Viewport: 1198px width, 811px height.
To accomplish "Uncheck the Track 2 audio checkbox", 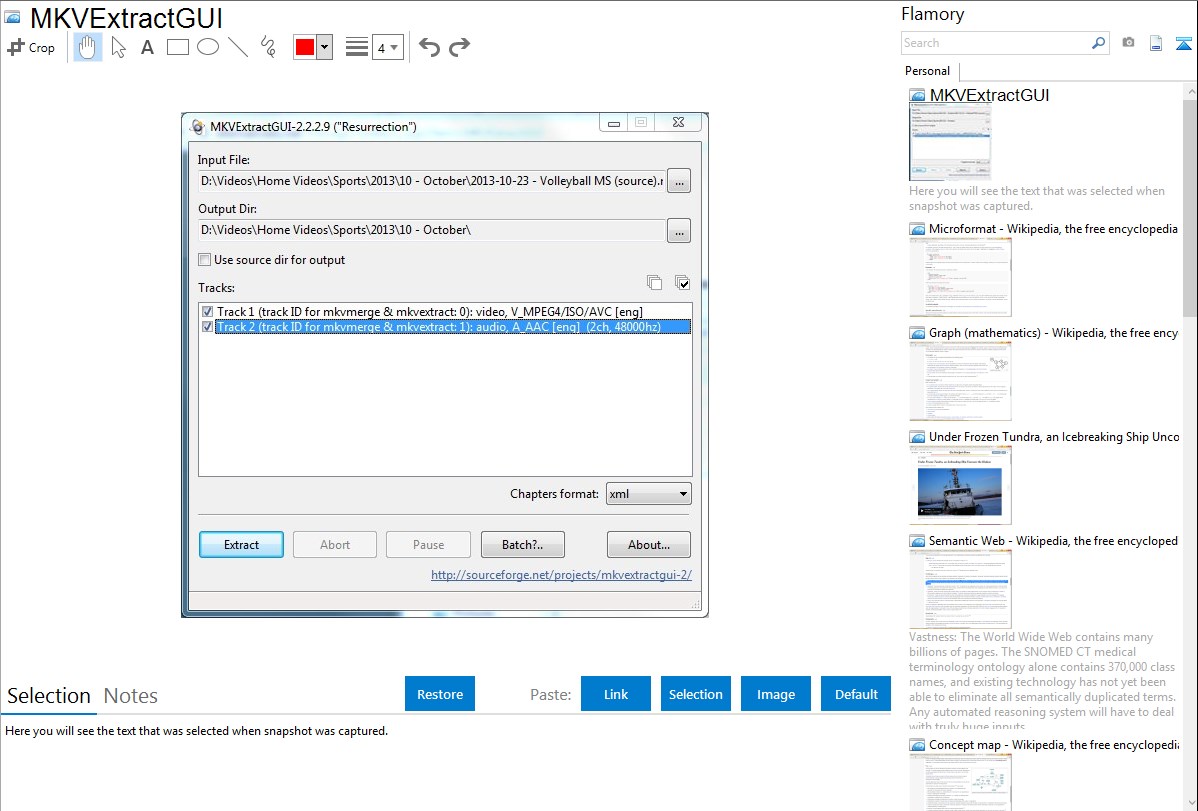I will (207, 327).
